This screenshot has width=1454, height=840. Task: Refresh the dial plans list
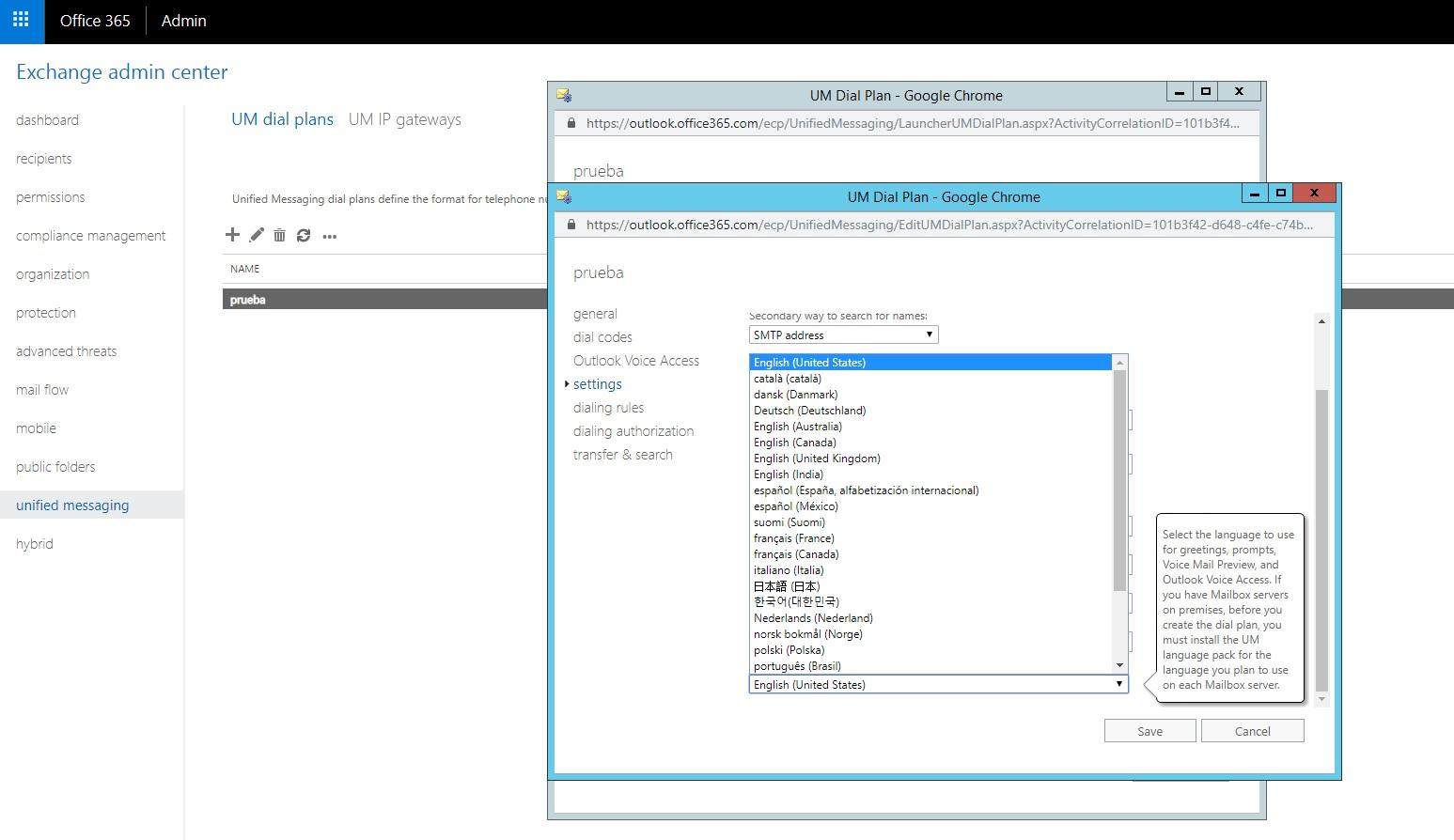[x=304, y=235]
